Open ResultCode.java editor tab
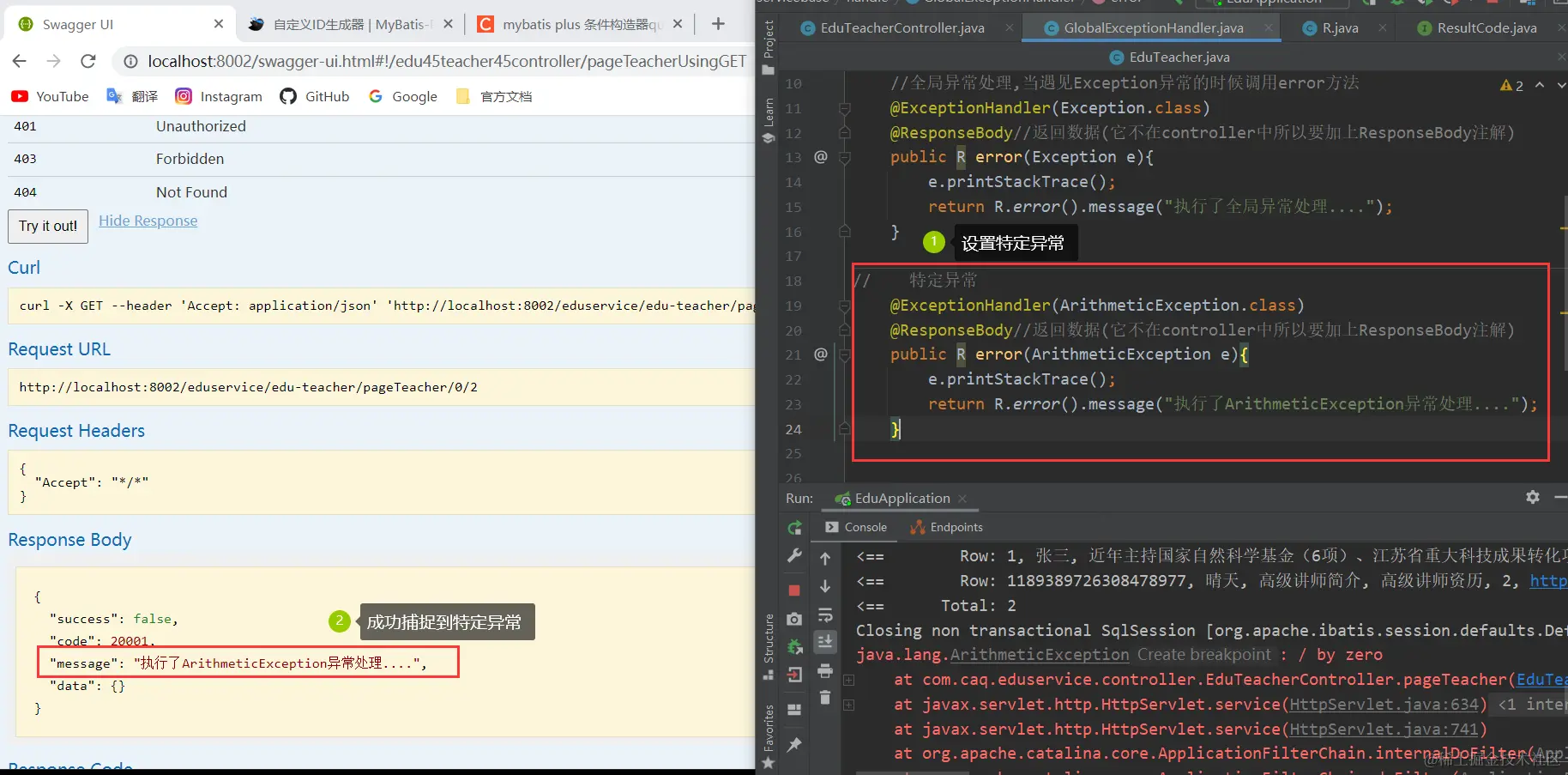 click(x=1487, y=27)
